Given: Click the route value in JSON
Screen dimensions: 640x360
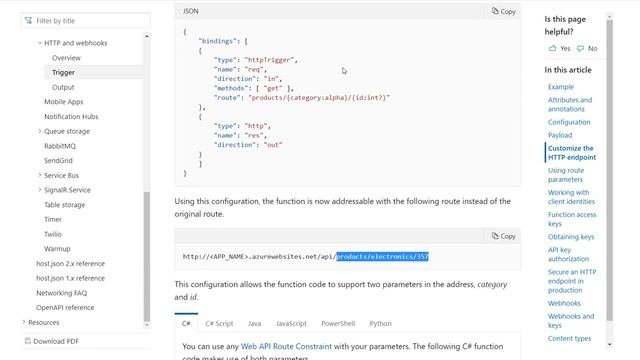Looking at the screenshot, I should click(319, 98).
